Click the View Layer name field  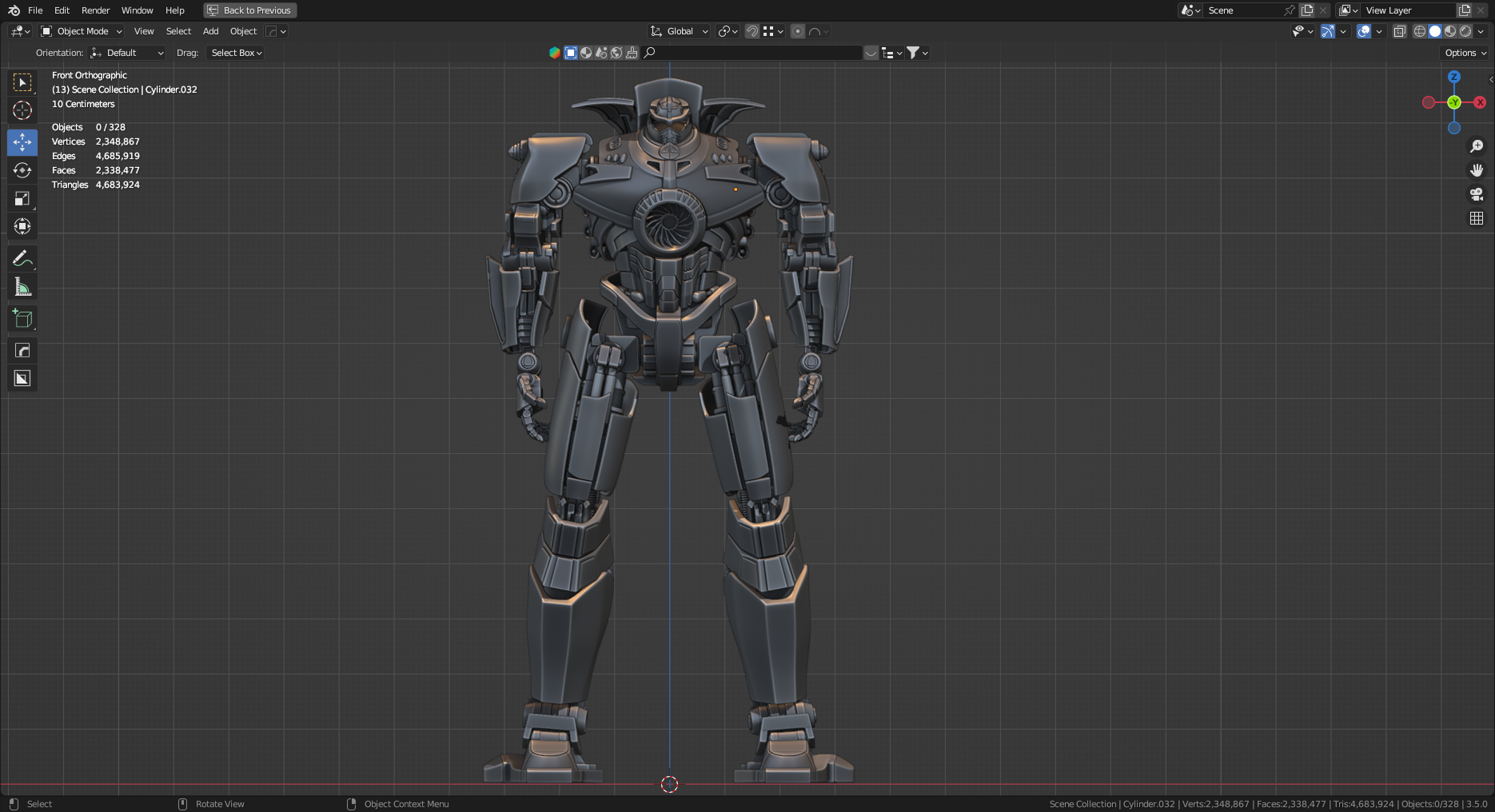[x=1408, y=10]
